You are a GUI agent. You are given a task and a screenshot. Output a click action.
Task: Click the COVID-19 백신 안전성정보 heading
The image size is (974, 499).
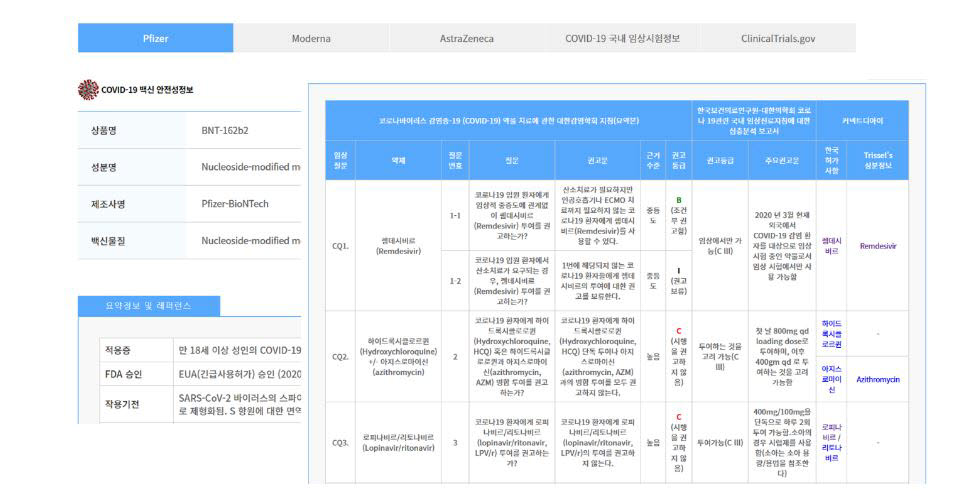click(147, 89)
